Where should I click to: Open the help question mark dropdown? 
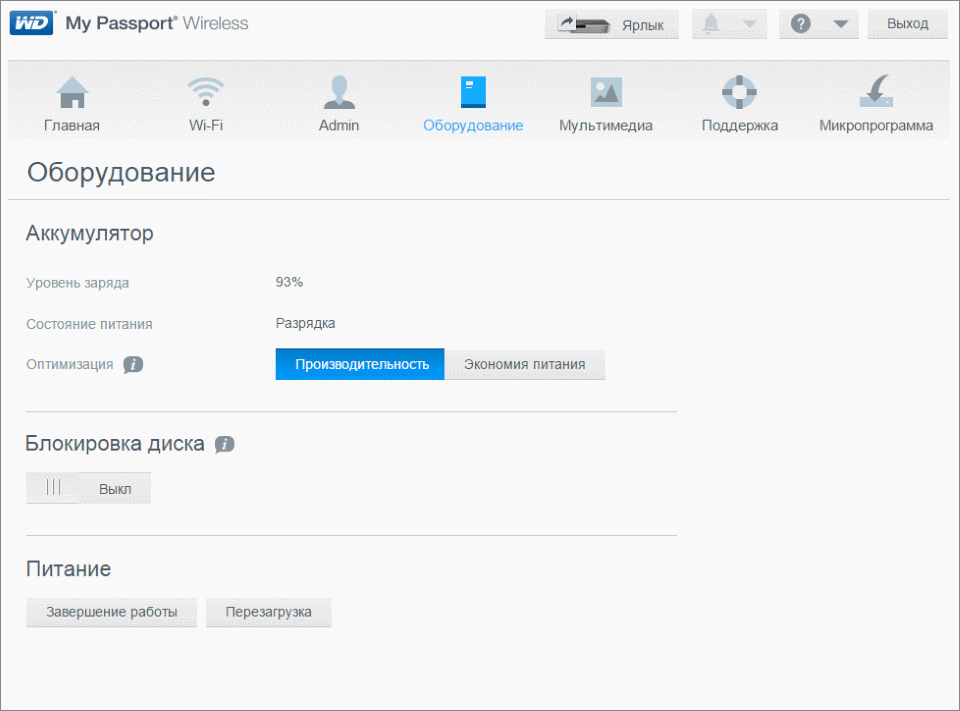point(818,24)
